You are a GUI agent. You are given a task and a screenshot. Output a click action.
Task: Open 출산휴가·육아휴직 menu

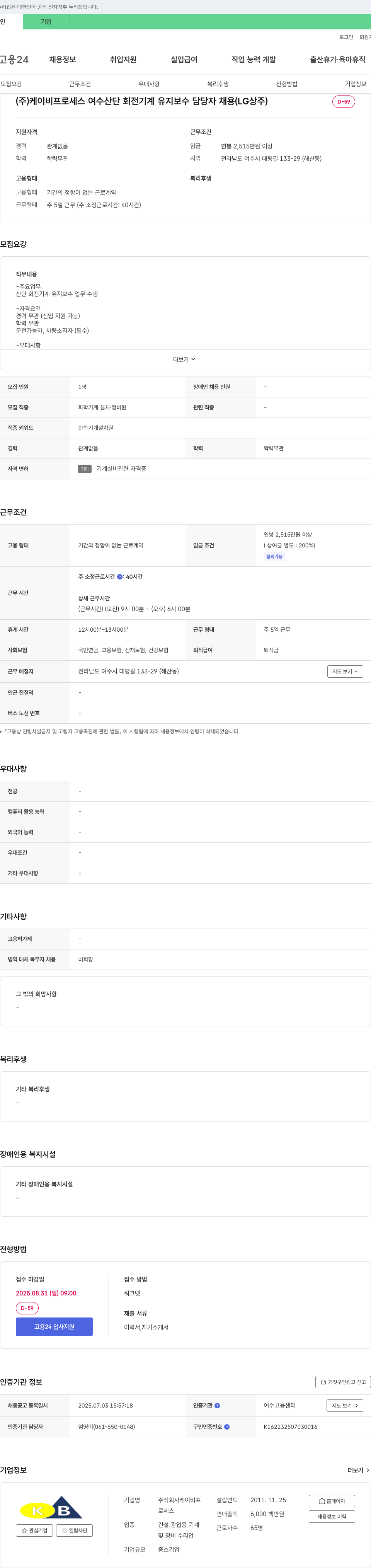point(337,60)
